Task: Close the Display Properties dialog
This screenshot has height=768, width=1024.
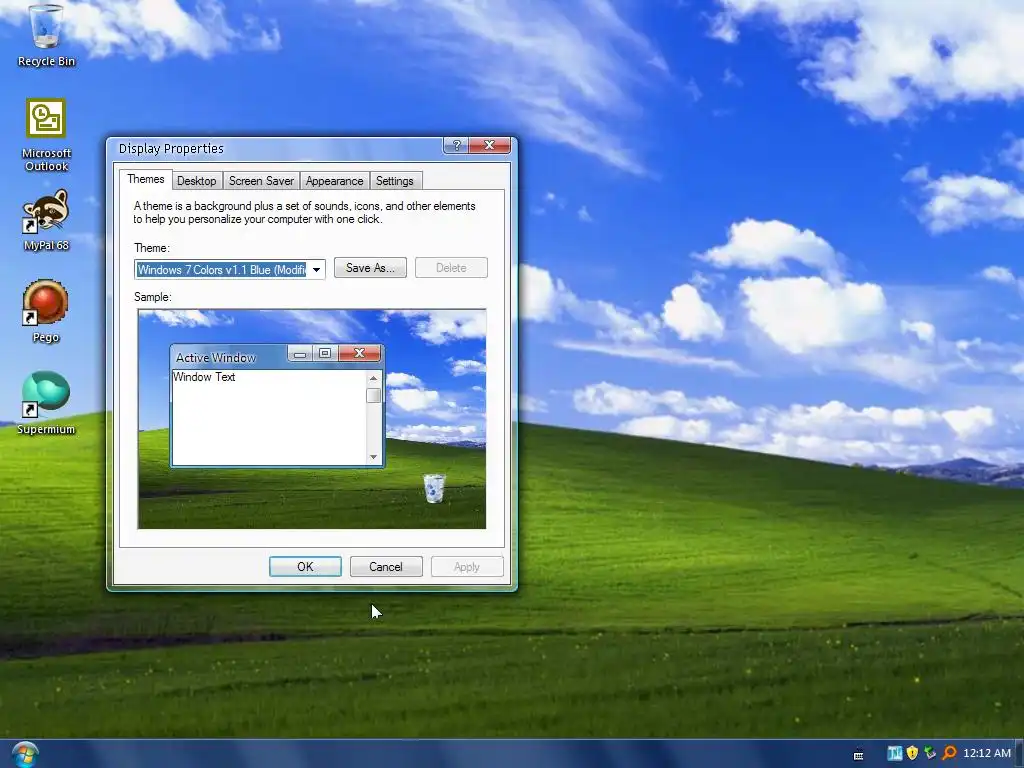Action: pyautogui.click(x=489, y=145)
